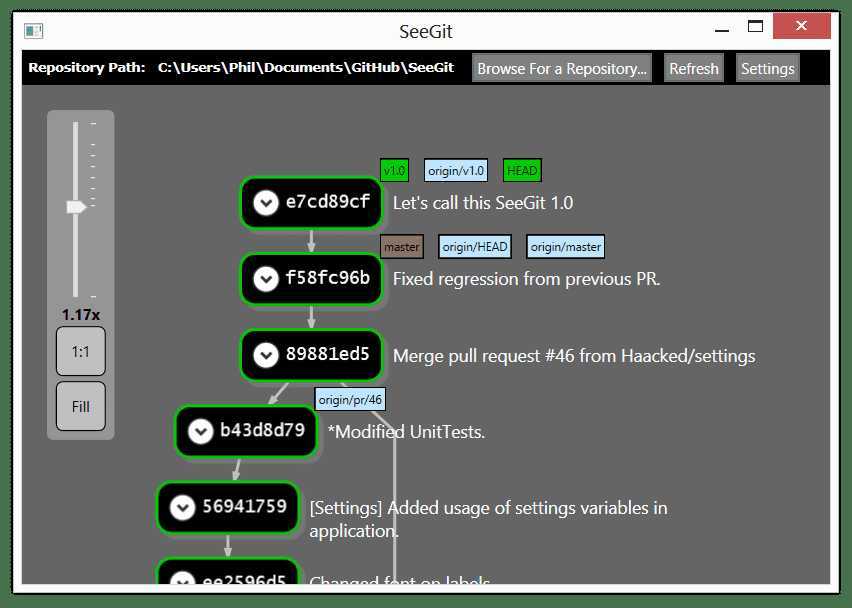Select the master branch label
This screenshot has height=608, width=852.
[402, 247]
